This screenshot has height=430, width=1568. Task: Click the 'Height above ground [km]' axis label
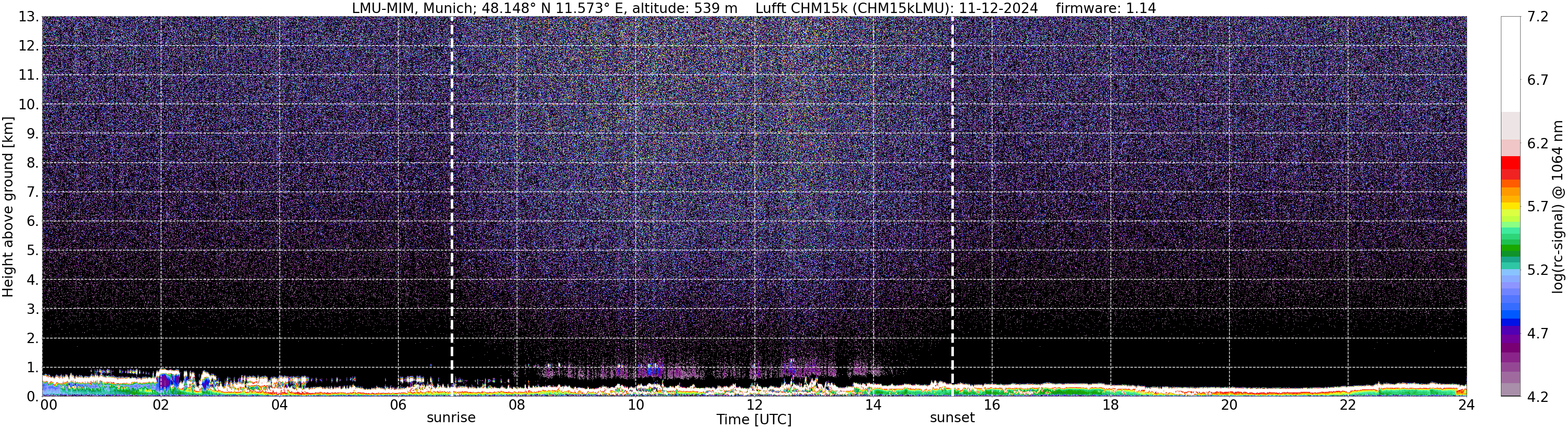pyautogui.click(x=8, y=207)
